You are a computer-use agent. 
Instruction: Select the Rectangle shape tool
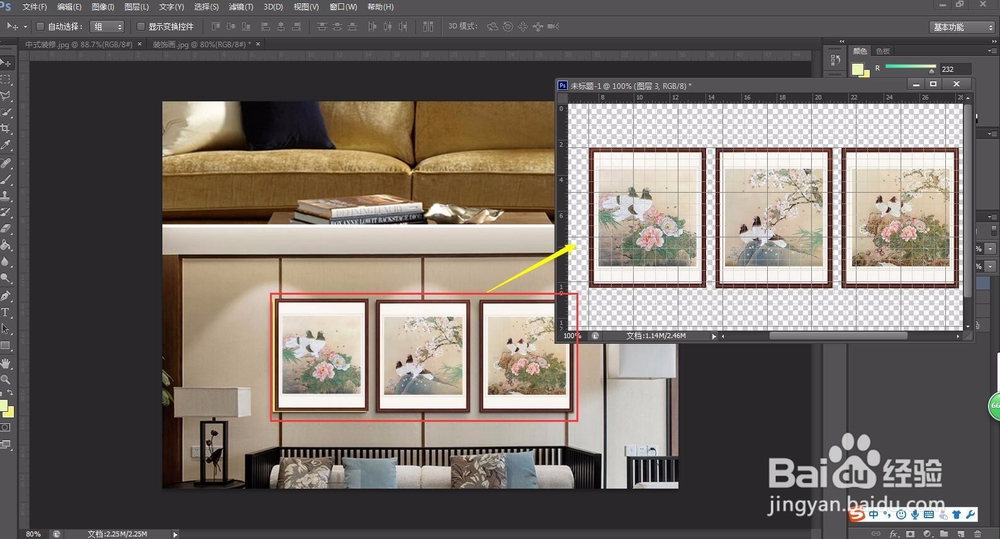pos(6,346)
